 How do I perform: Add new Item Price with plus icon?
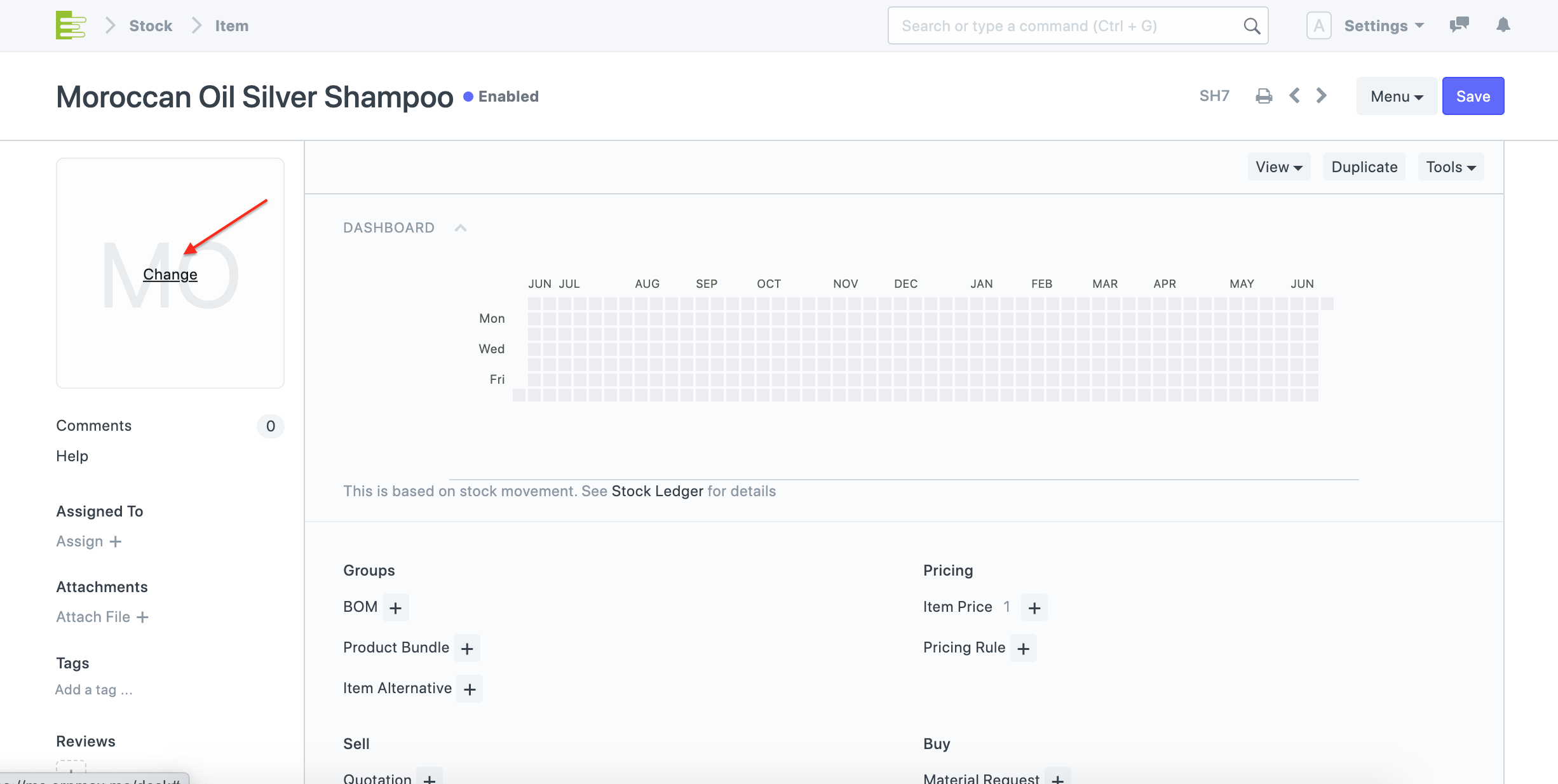click(1034, 608)
